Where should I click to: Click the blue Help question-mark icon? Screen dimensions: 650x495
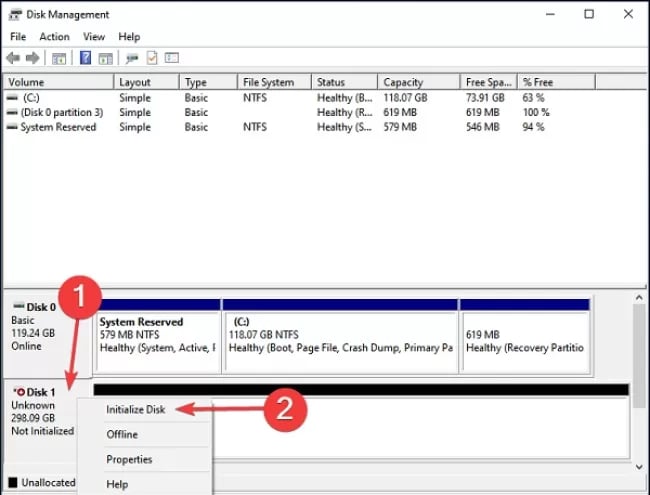tap(85, 58)
